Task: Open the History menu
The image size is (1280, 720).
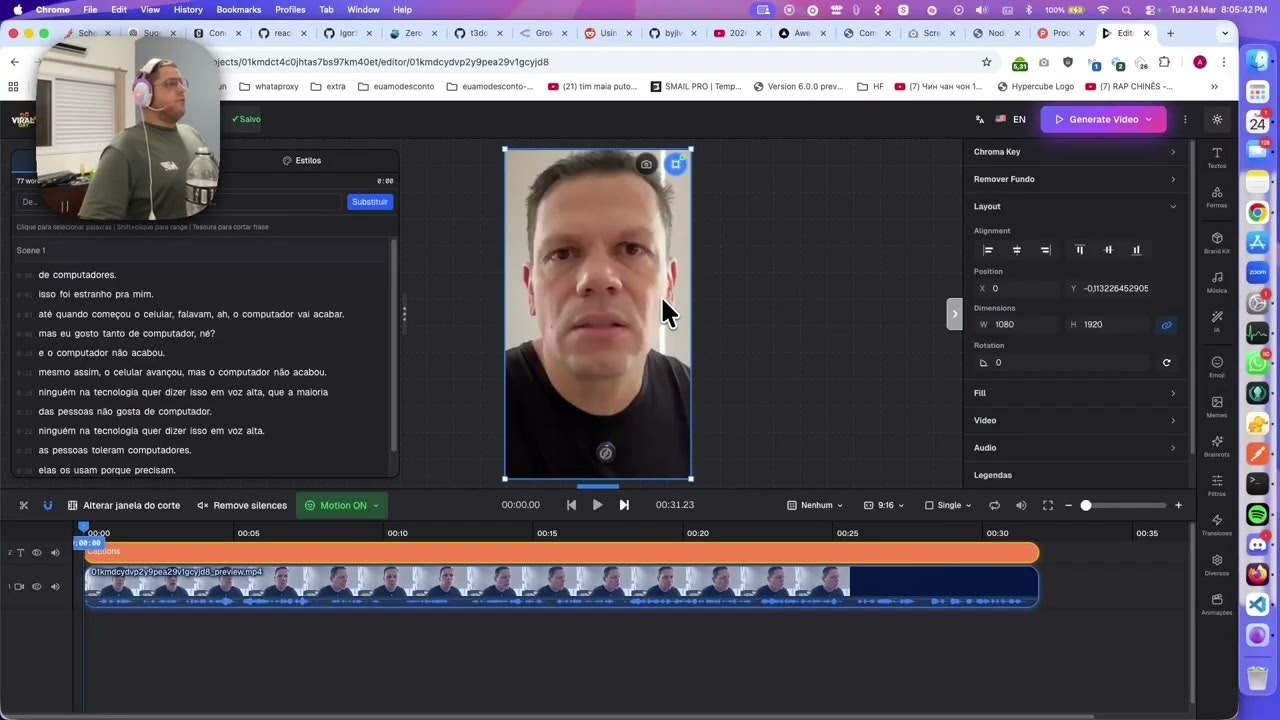Action: (188, 9)
